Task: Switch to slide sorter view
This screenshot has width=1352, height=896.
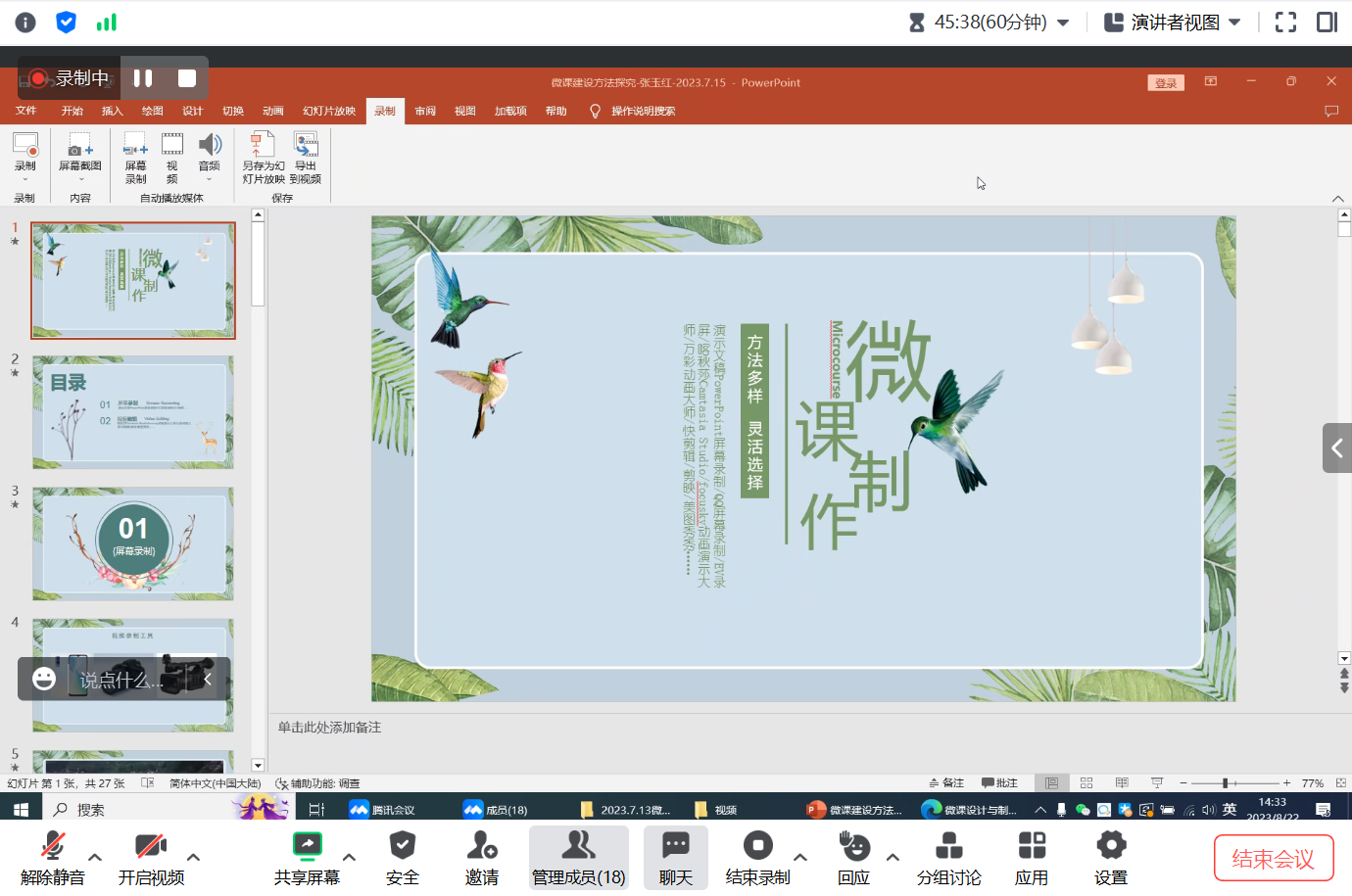Action: tap(1086, 783)
